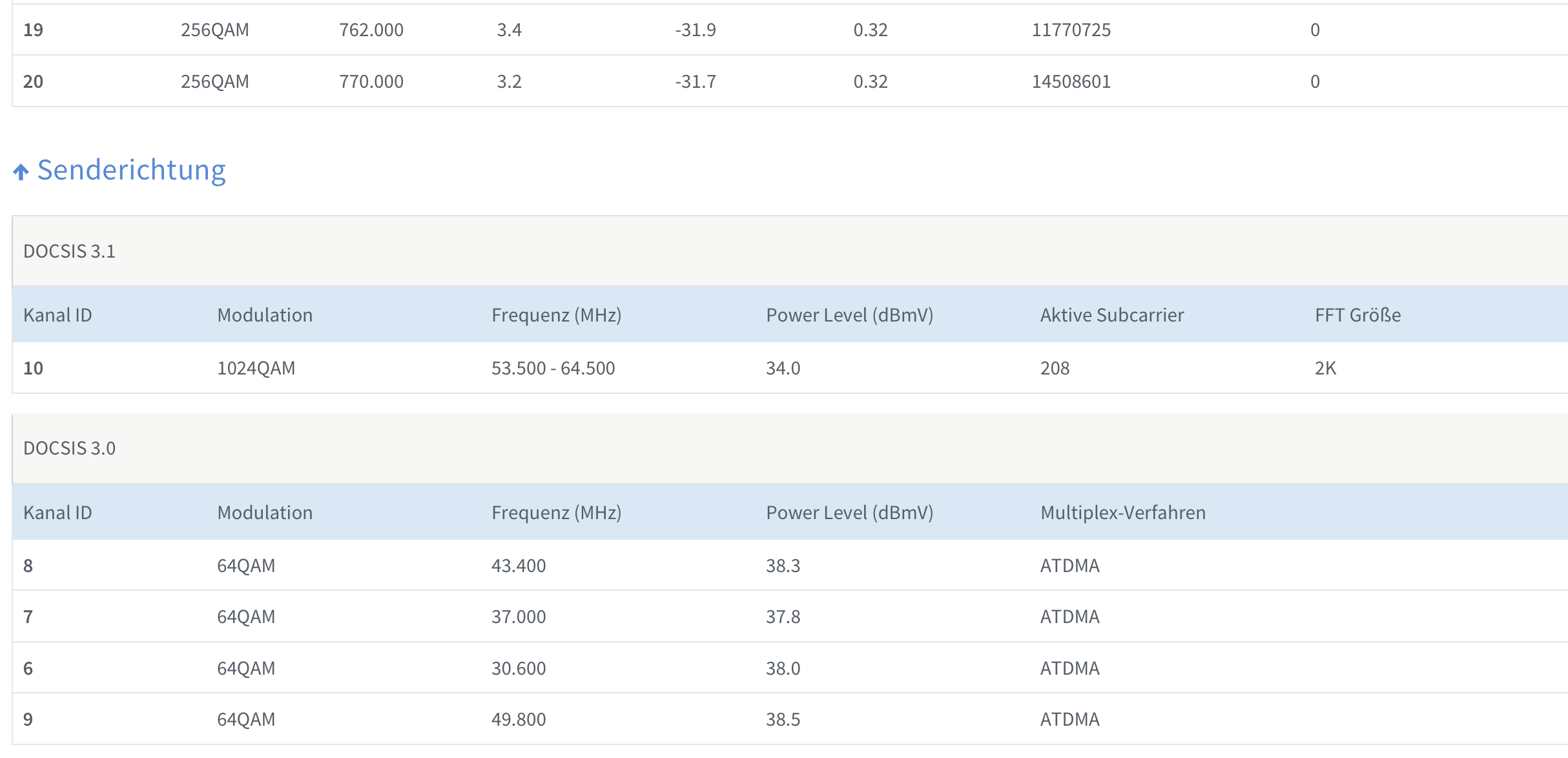This screenshot has width=1568, height=758.
Task: Click Aktive Subcarrier column header
Action: (x=1111, y=315)
